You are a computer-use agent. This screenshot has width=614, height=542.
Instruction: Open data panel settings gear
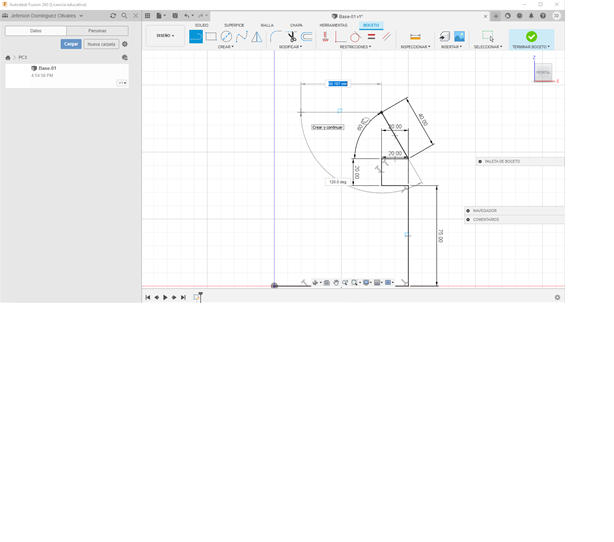(125, 44)
